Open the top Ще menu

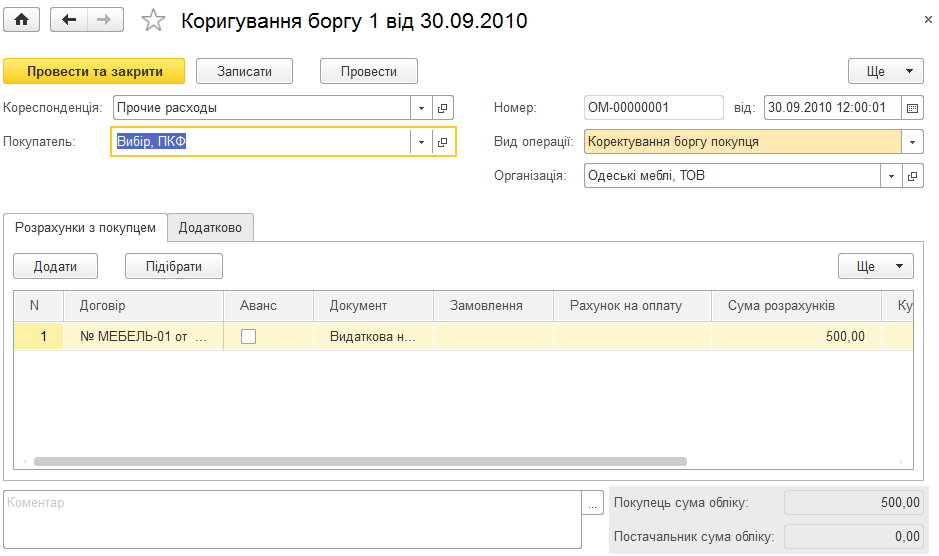[x=886, y=71]
